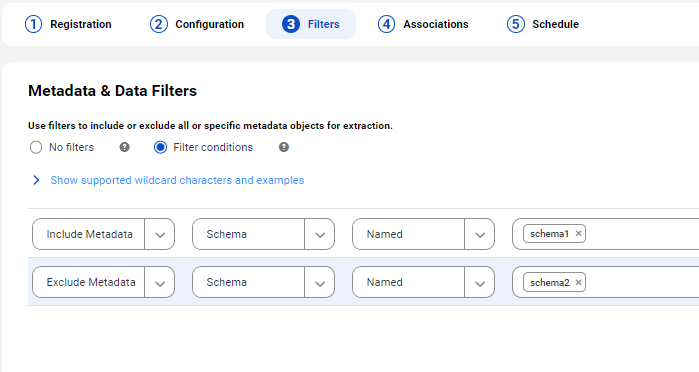Click the step 4 circle icon
This screenshot has width=699, height=372.
tap(387, 24)
